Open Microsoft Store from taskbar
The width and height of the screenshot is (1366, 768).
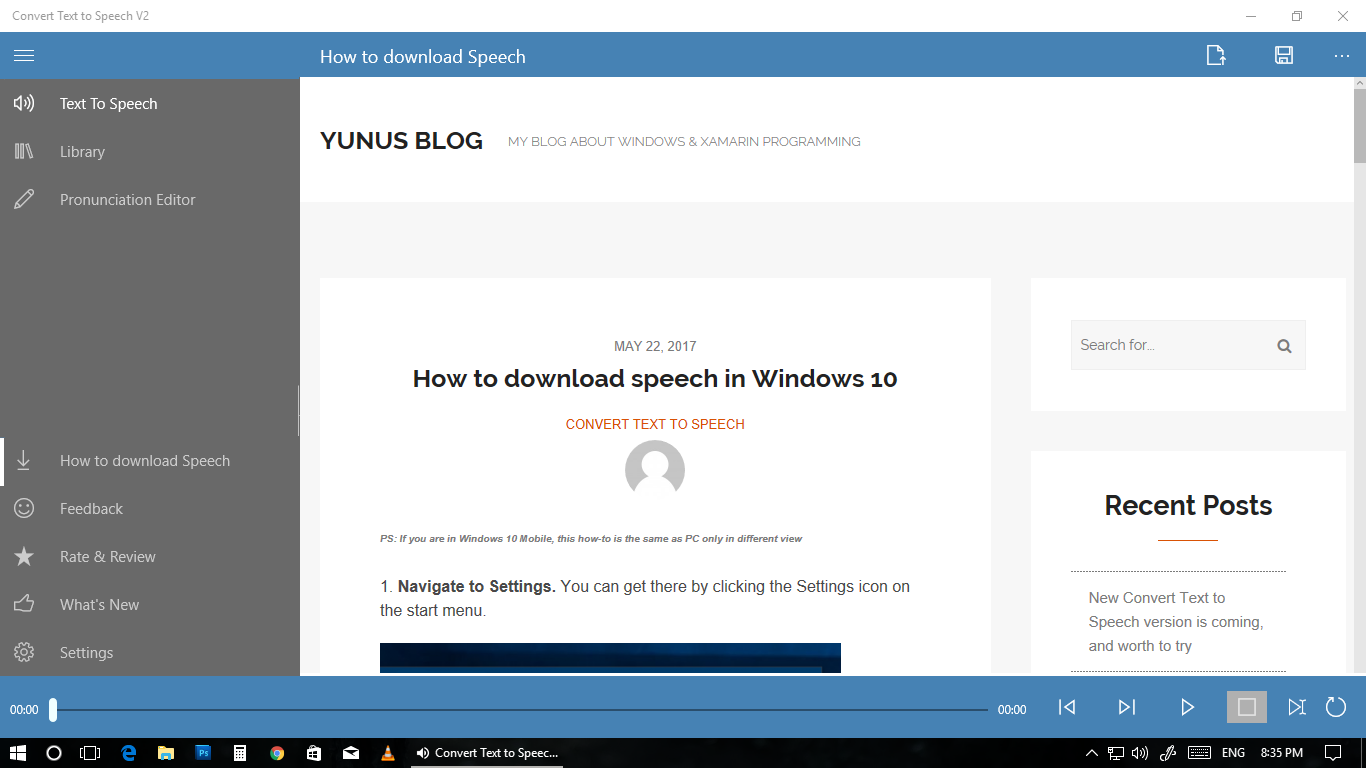[x=314, y=753]
